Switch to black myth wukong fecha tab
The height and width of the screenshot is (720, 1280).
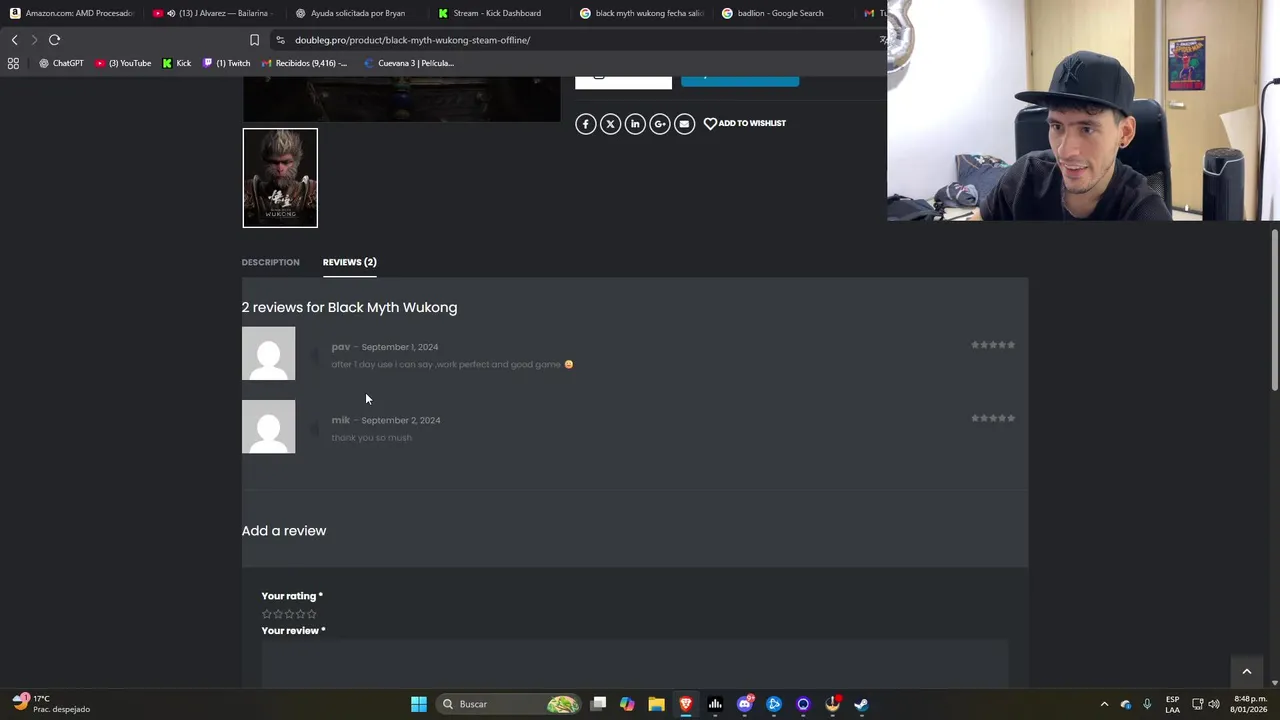[x=640, y=13]
